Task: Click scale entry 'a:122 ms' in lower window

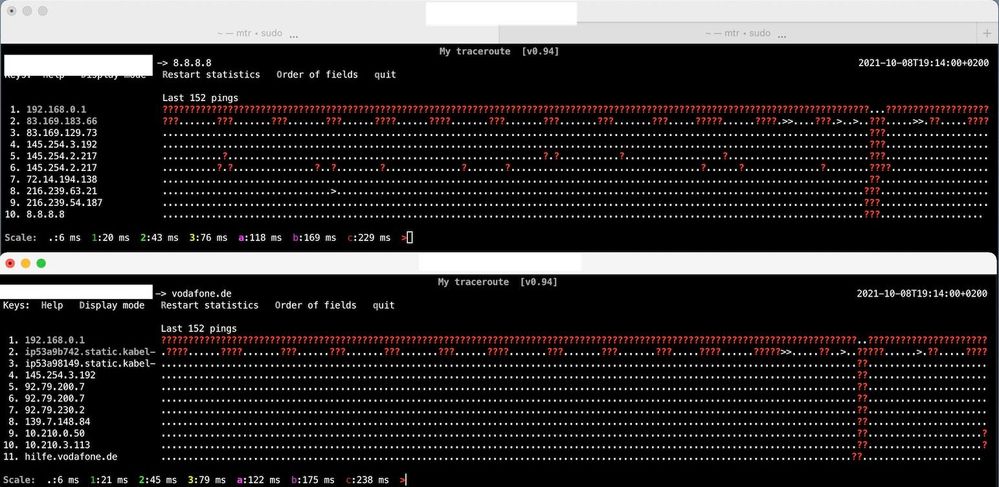Action: tap(259, 480)
